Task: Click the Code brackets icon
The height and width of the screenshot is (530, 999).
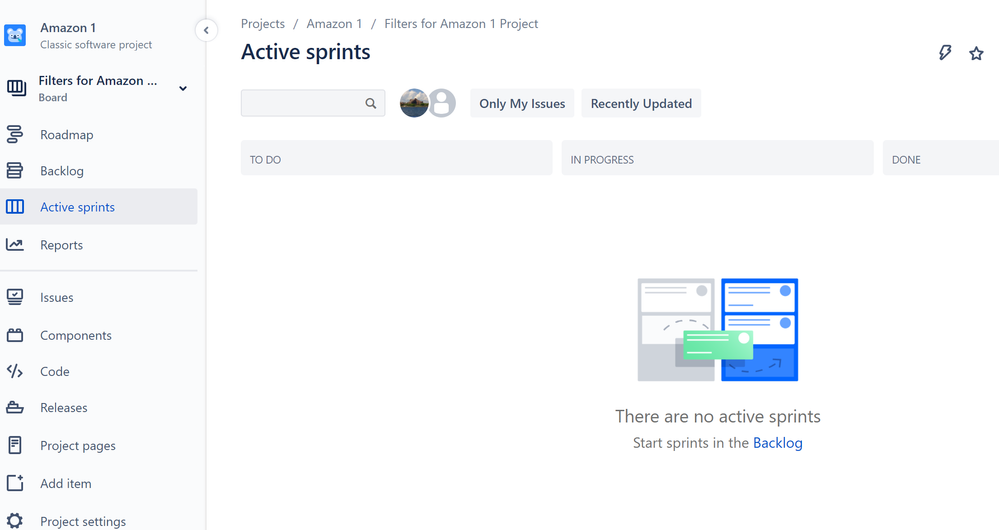Action: pyautogui.click(x=15, y=371)
